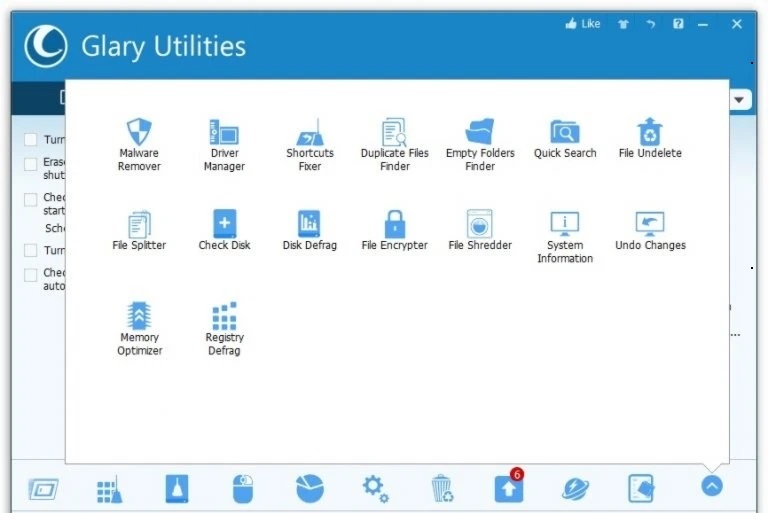Toggle the 'Eras...' checkbox
Screen dimensions: 768x513
[31, 164]
